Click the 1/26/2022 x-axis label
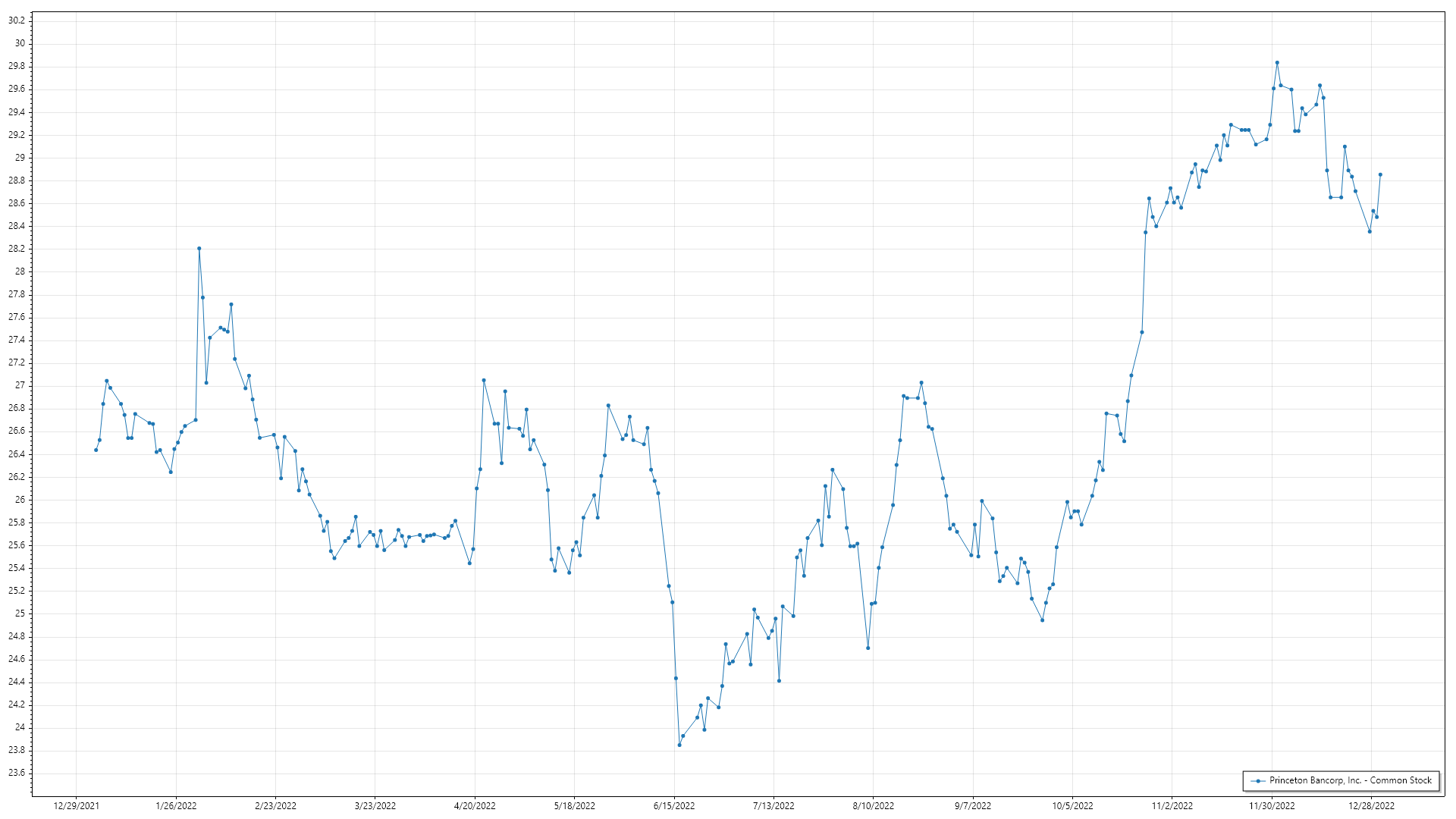Screen dimensions: 1456x819 176,806
